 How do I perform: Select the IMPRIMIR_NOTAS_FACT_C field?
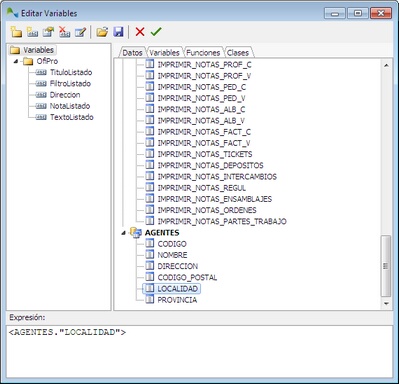(204, 132)
